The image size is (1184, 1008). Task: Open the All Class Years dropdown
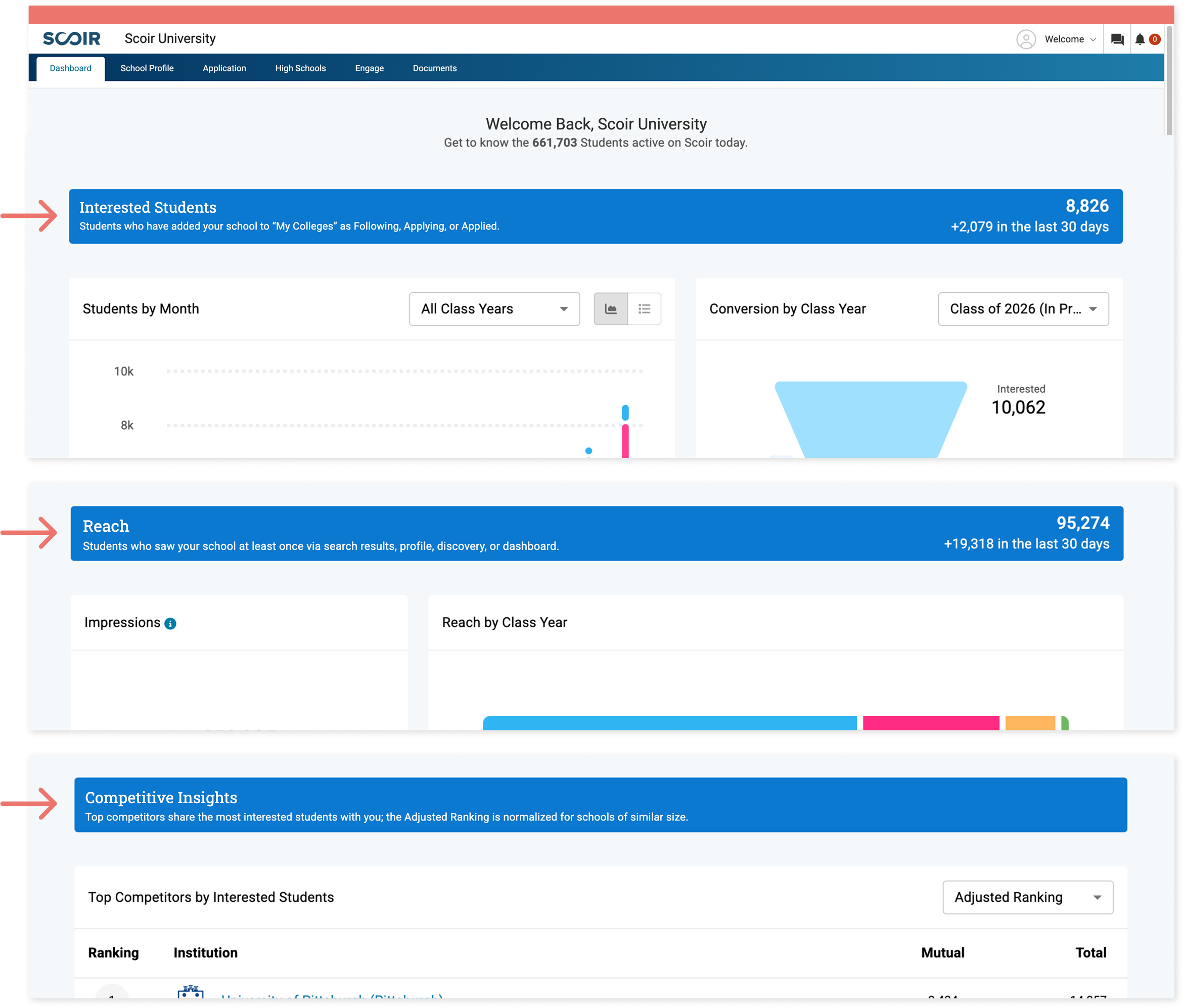pos(494,309)
